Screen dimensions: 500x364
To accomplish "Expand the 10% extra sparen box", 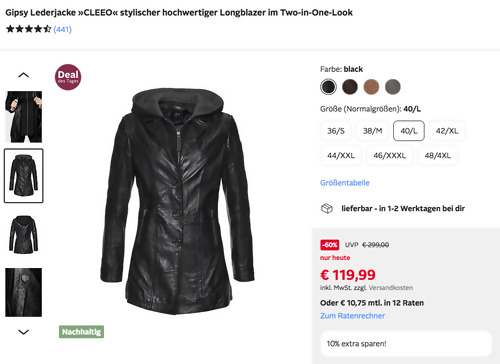I will click(x=406, y=344).
